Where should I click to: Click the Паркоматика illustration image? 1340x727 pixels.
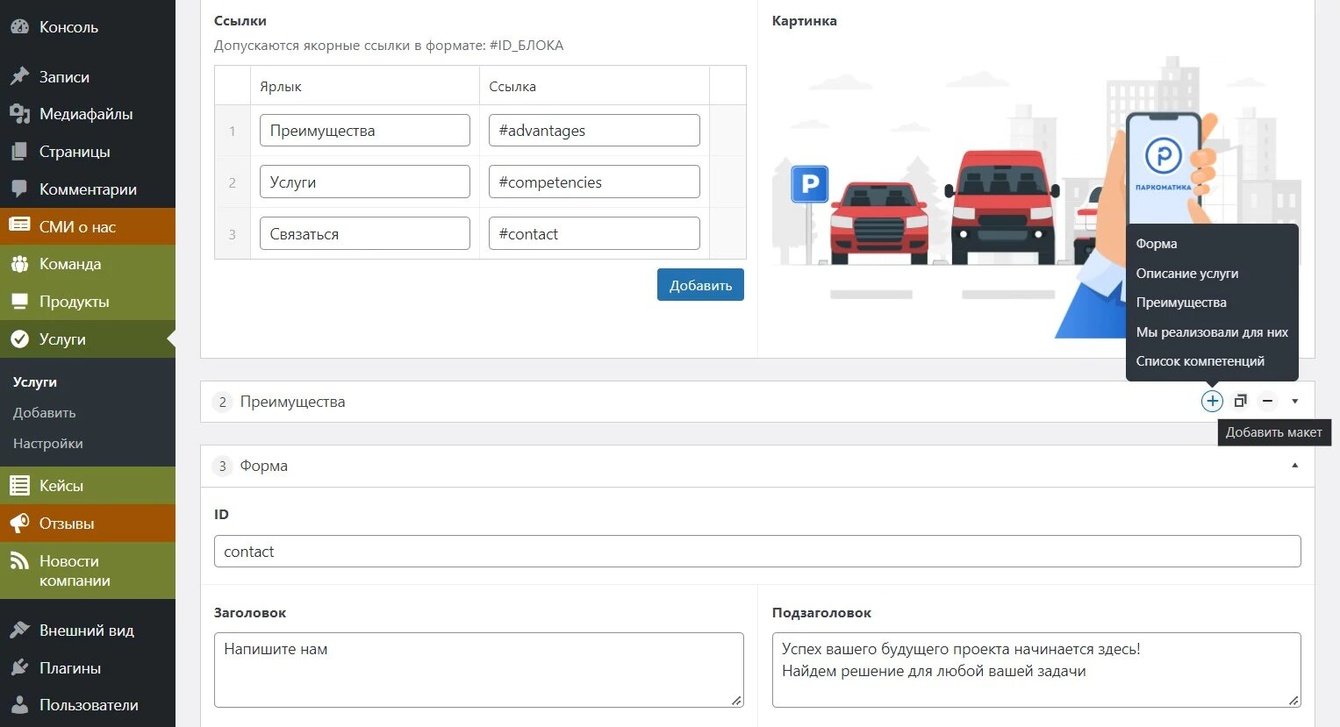pos(950,190)
